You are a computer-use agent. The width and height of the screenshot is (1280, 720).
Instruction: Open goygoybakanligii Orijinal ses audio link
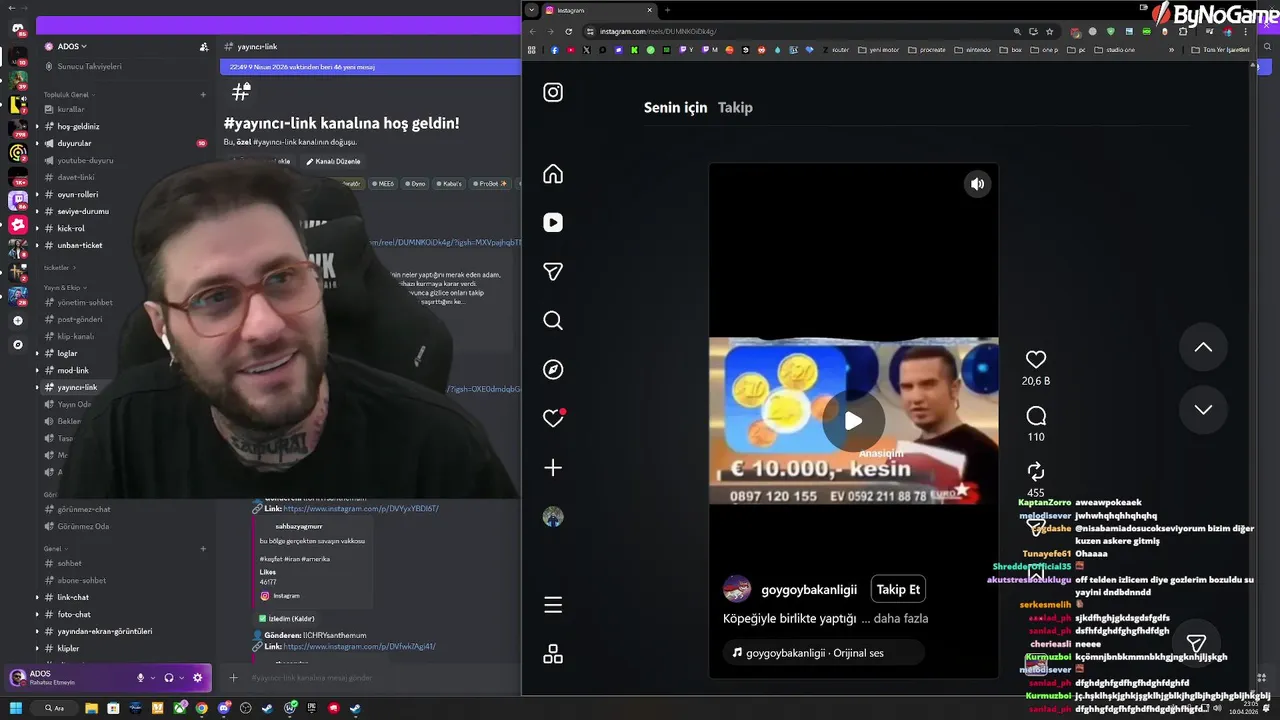point(815,653)
